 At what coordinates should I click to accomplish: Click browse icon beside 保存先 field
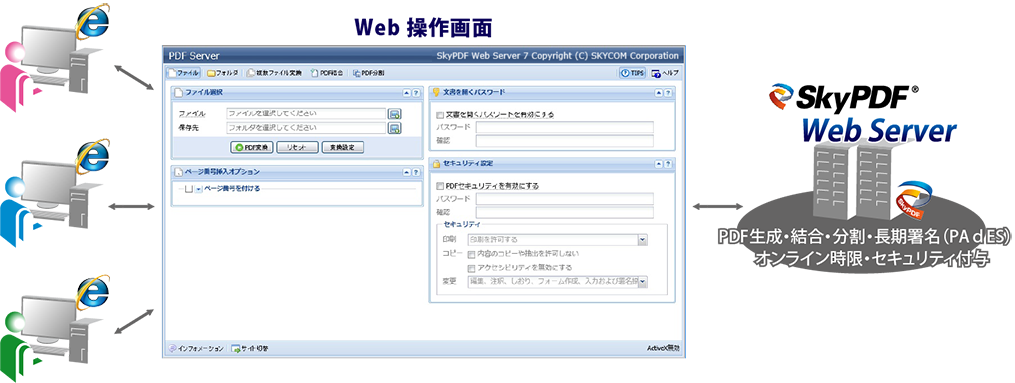[x=394, y=127]
